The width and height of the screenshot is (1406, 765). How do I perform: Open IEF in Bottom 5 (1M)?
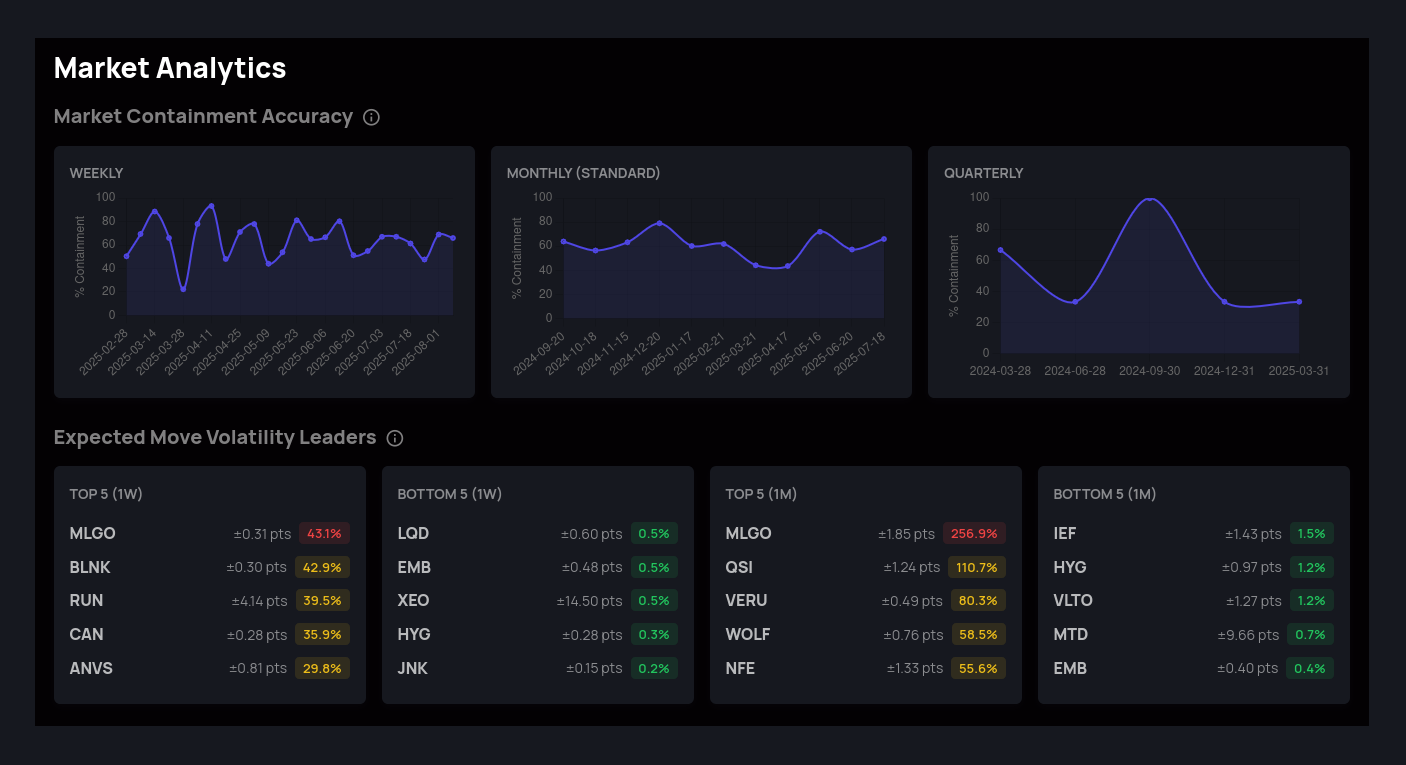coord(1065,533)
